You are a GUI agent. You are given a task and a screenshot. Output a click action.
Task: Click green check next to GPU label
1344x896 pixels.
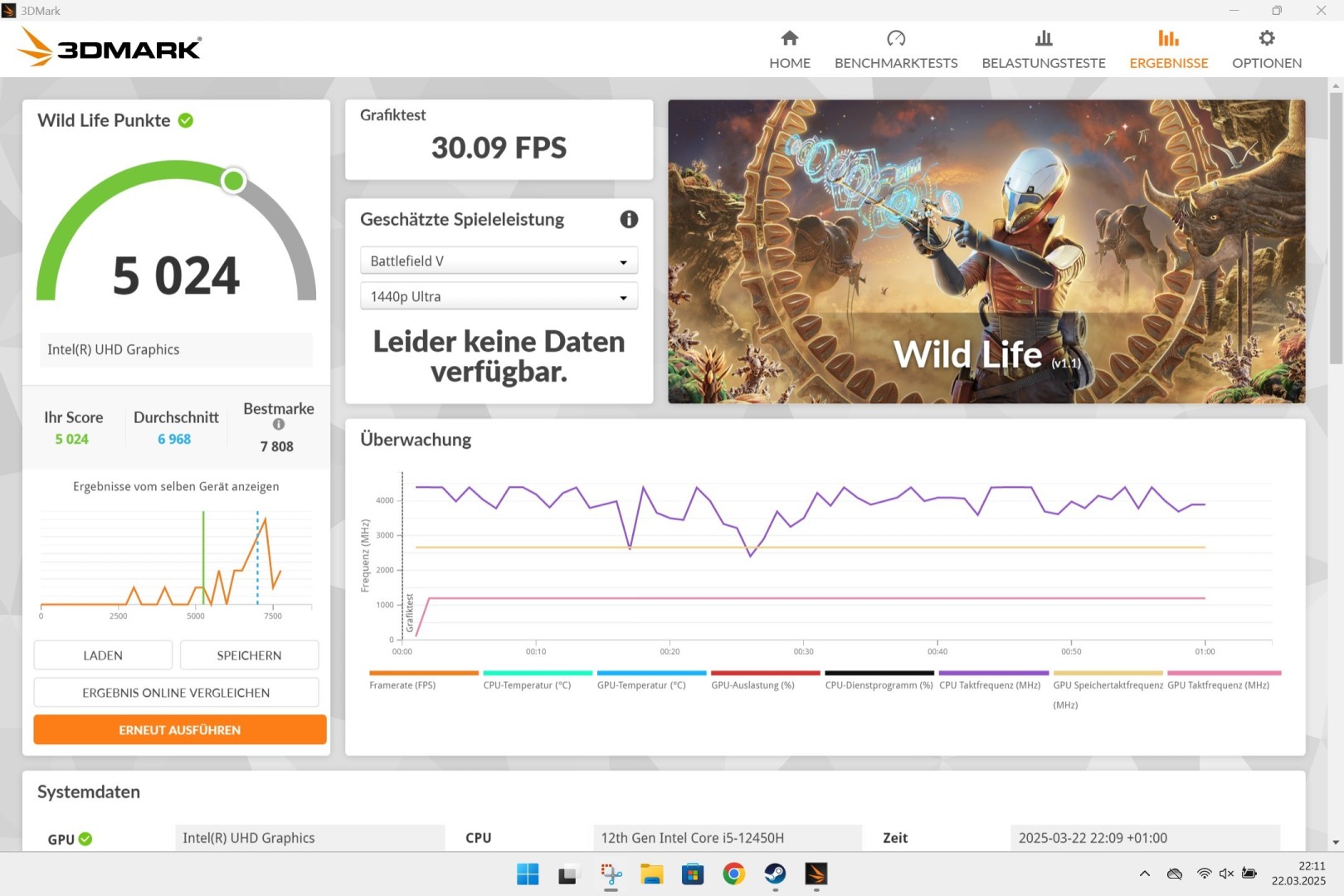[85, 839]
